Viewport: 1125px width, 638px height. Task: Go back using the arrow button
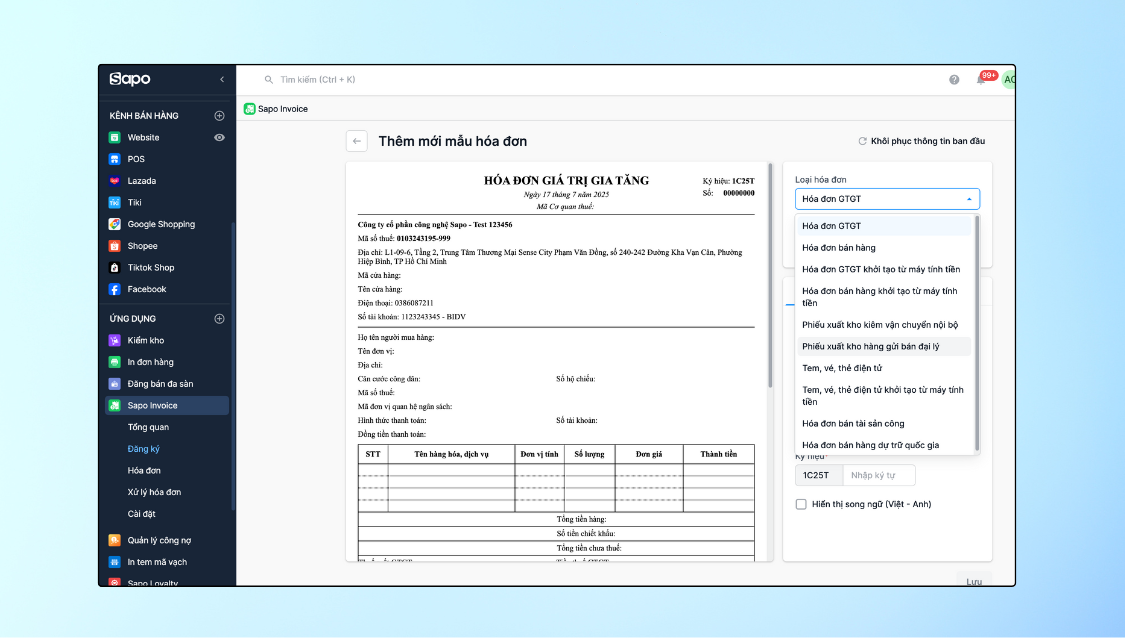point(357,141)
